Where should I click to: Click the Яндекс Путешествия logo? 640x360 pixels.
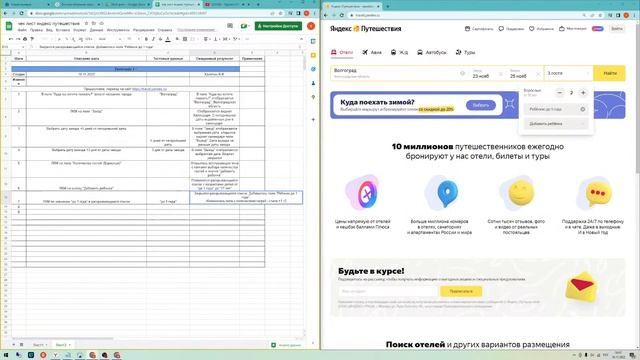(365, 29)
